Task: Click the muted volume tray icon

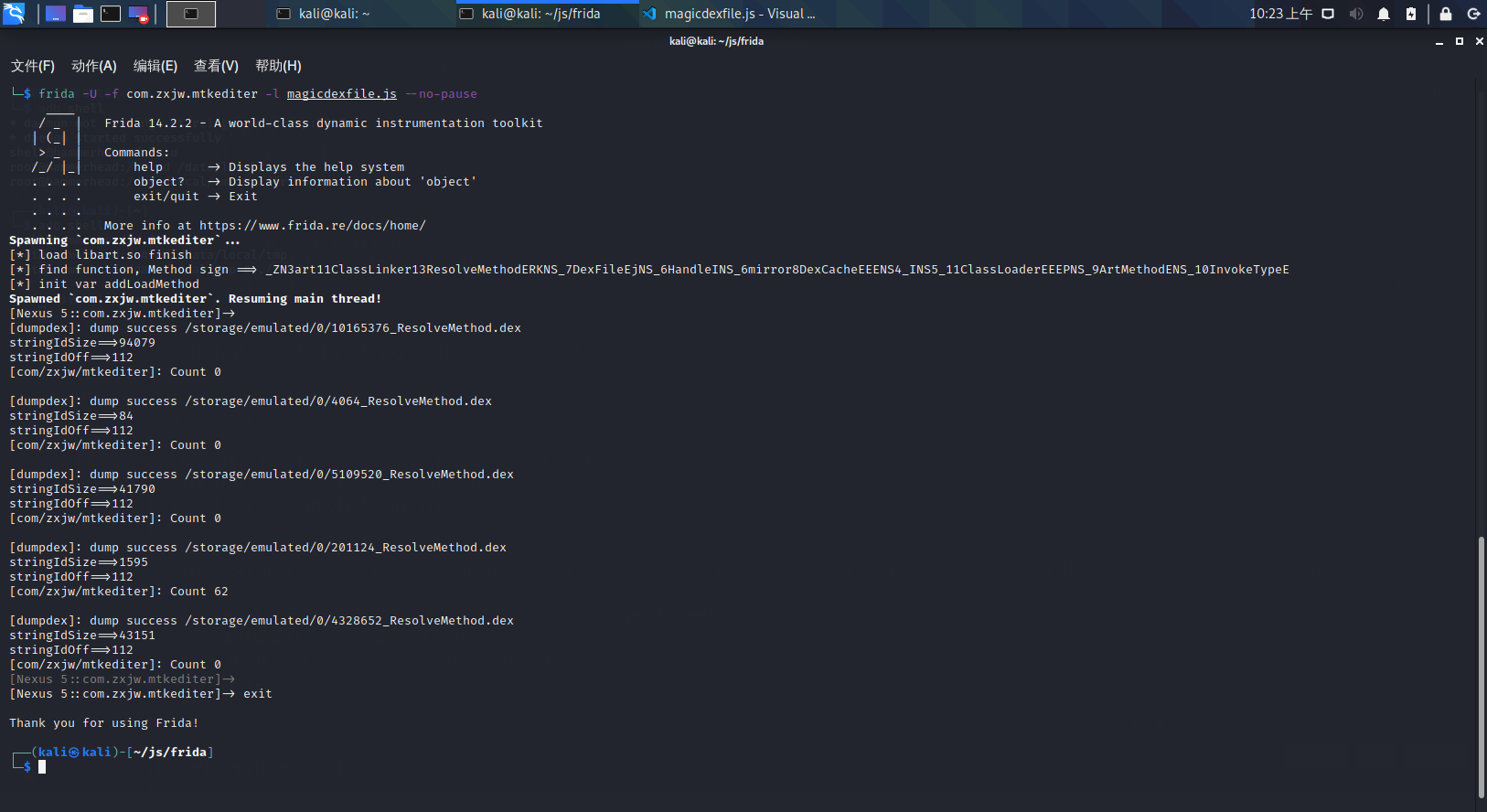Action: [1355, 14]
